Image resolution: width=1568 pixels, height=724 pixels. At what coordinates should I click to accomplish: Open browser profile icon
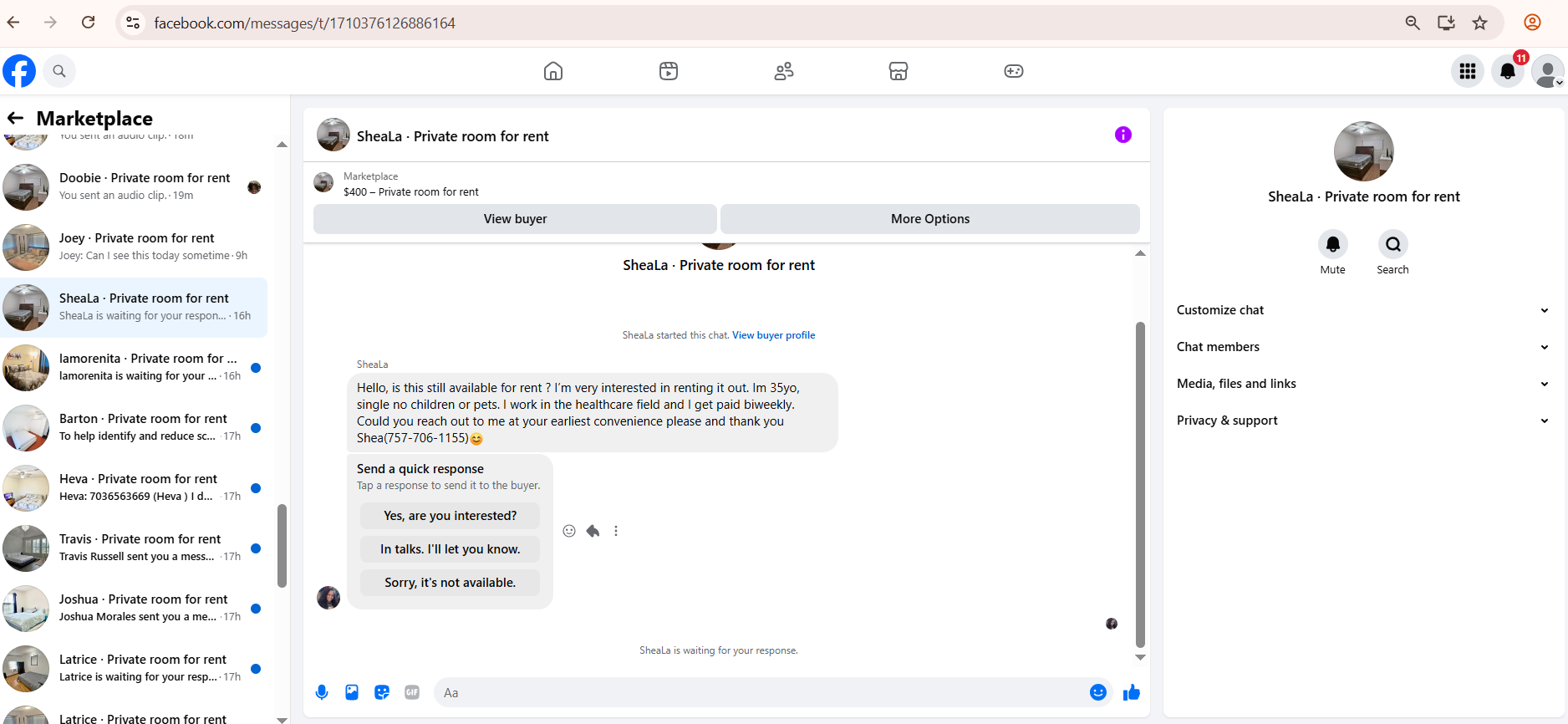tap(1532, 23)
